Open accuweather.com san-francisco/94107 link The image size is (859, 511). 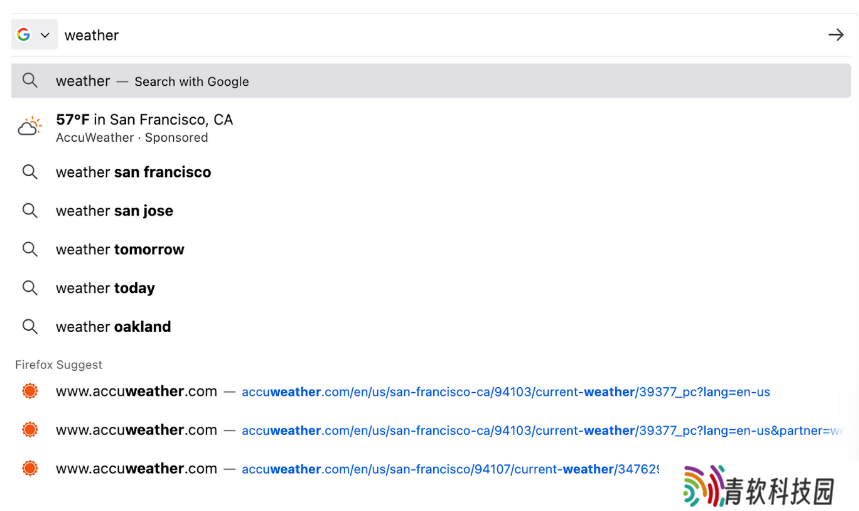click(x=450, y=469)
